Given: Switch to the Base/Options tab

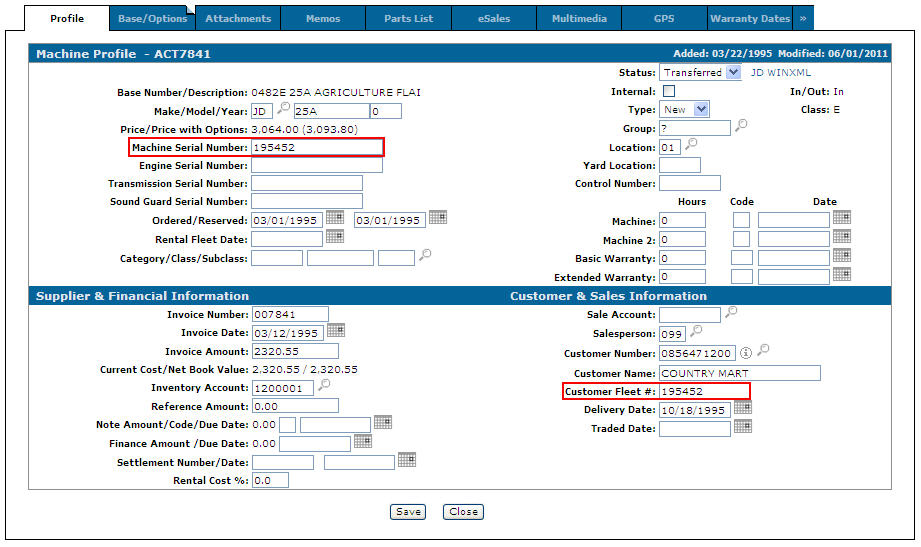Looking at the screenshot, I should tap(153, 18).
